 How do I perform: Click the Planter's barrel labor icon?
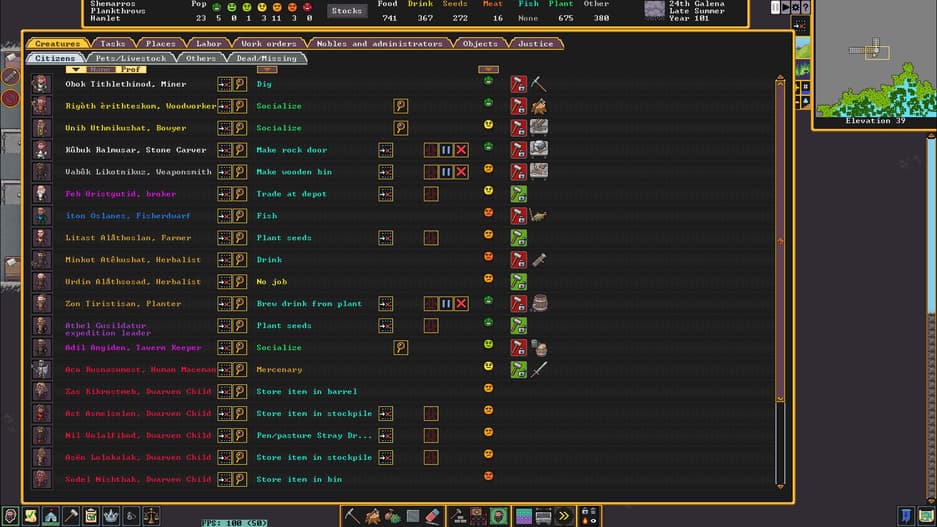538,304
